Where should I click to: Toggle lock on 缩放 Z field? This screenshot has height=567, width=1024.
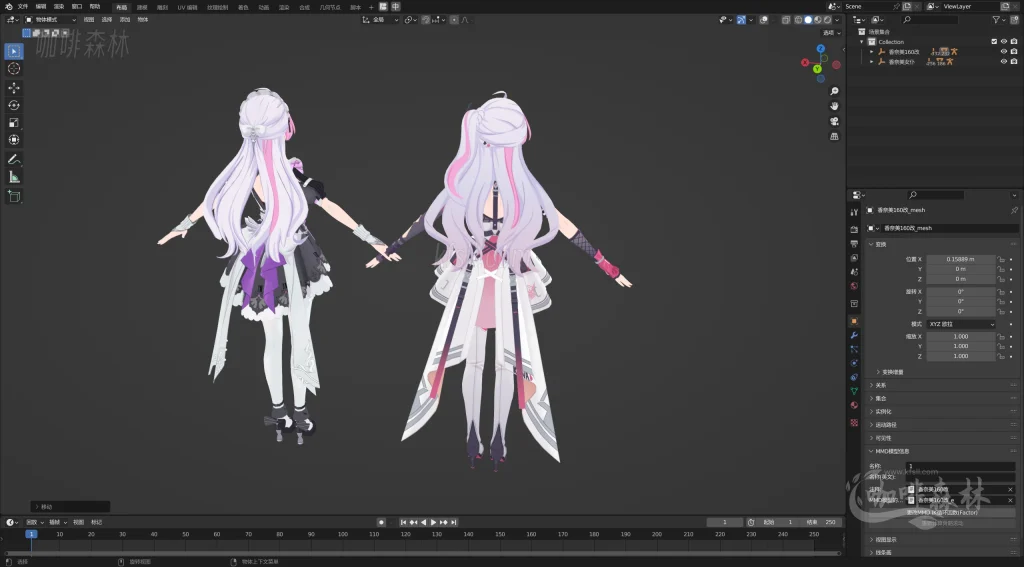1000,356
